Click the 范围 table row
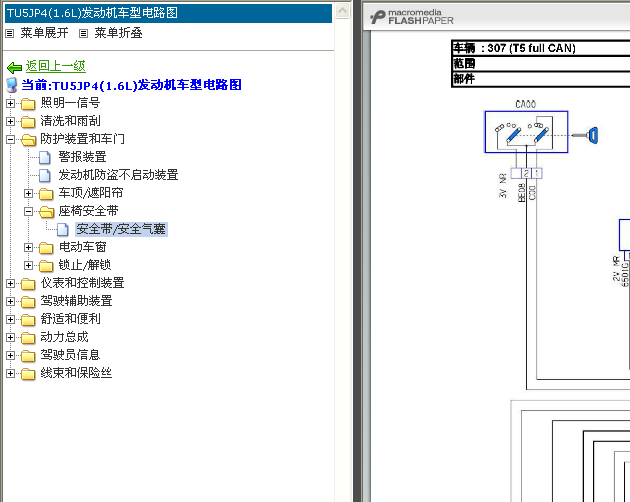This screenshot has width=630, height=502. [x=541, y=64]
